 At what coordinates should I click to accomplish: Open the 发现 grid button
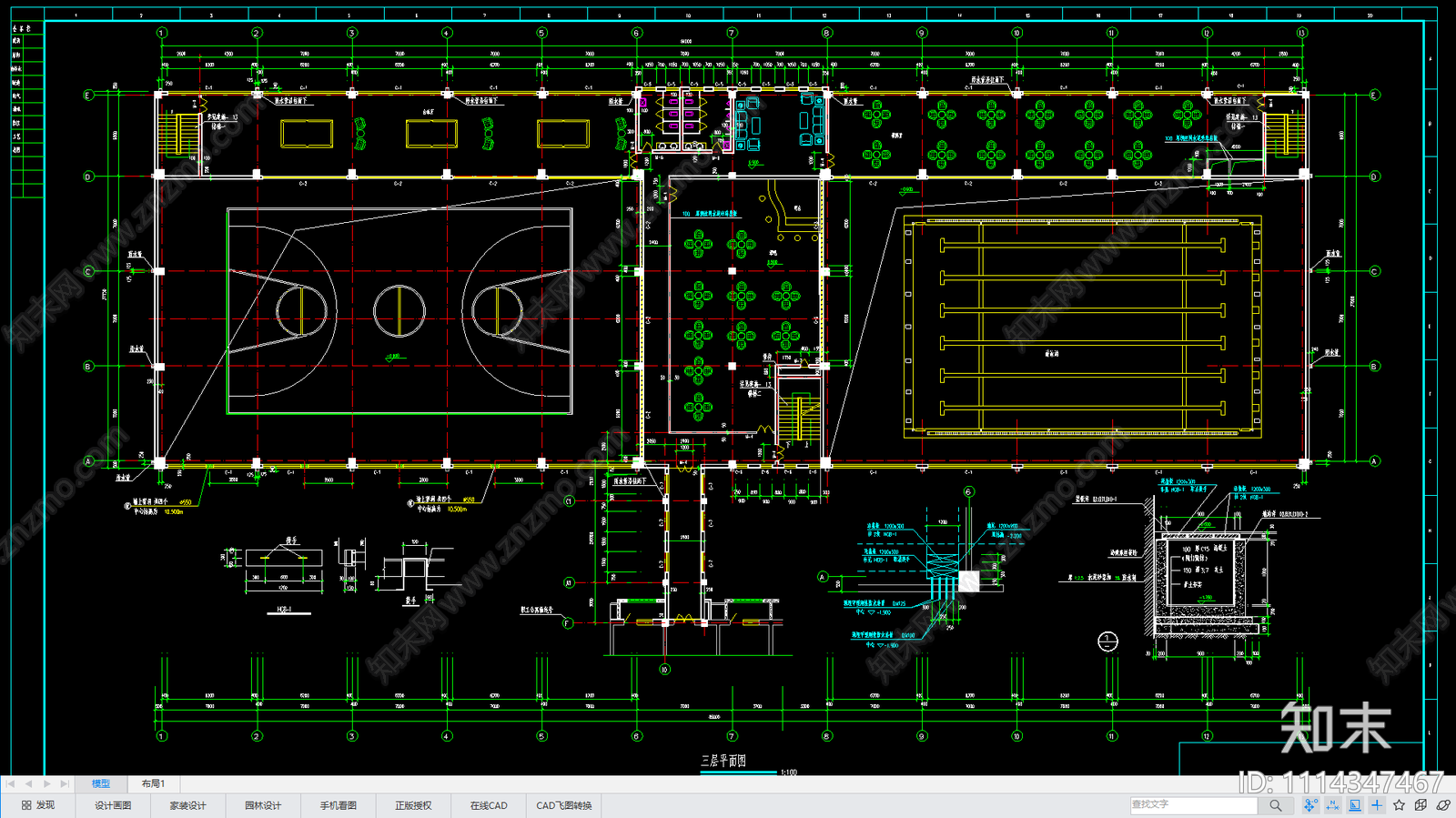[x=38, y=805]
